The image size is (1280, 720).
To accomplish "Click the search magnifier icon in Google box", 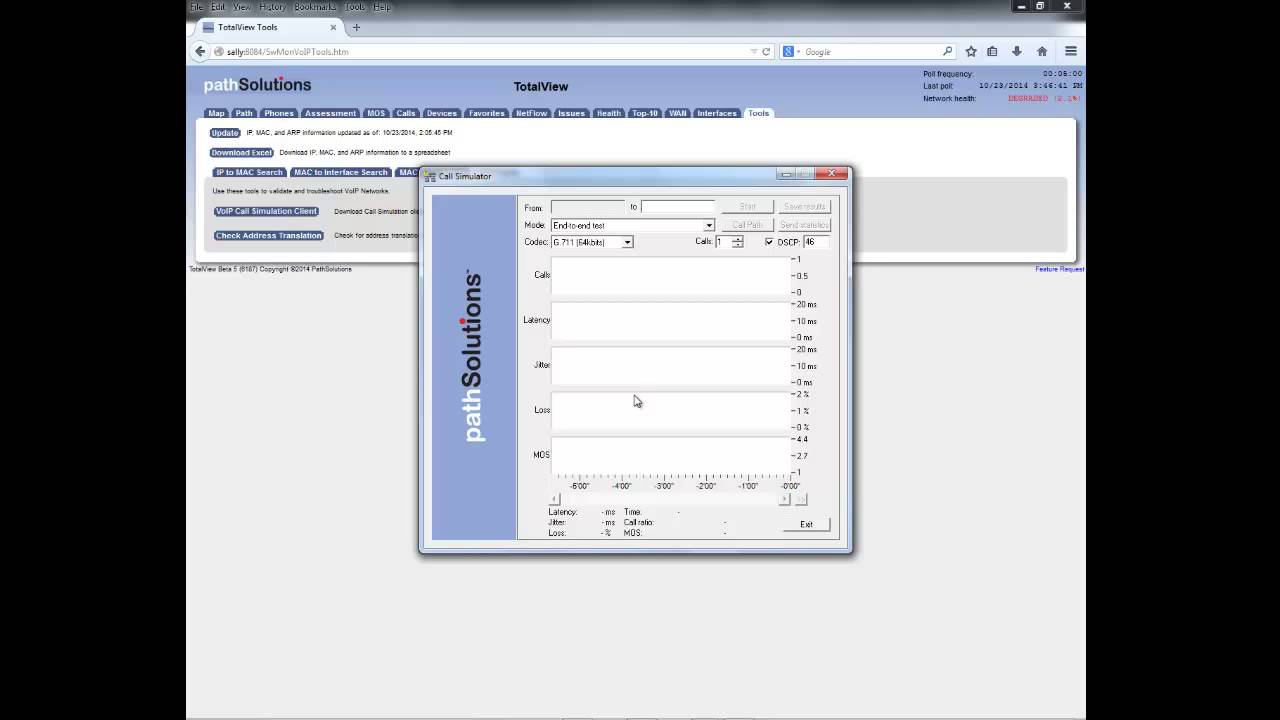I will [947, 51].
